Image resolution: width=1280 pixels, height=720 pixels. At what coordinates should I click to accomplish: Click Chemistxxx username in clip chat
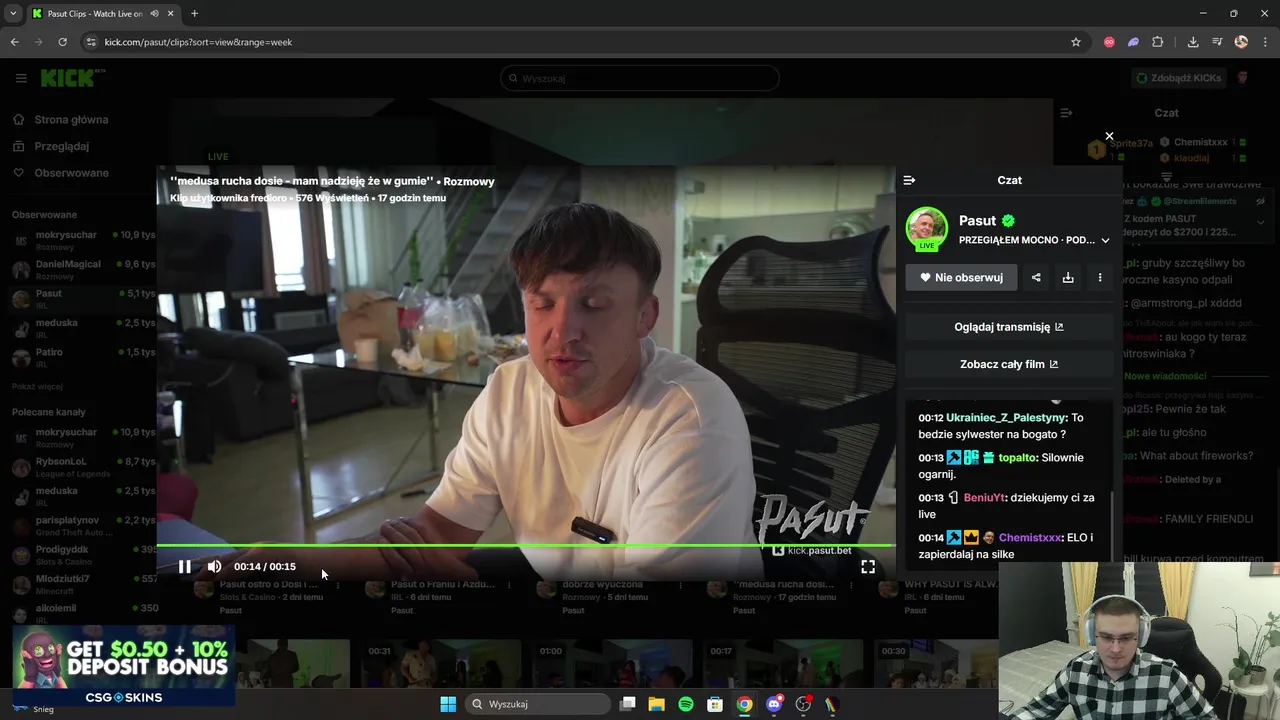point(1029,537)
